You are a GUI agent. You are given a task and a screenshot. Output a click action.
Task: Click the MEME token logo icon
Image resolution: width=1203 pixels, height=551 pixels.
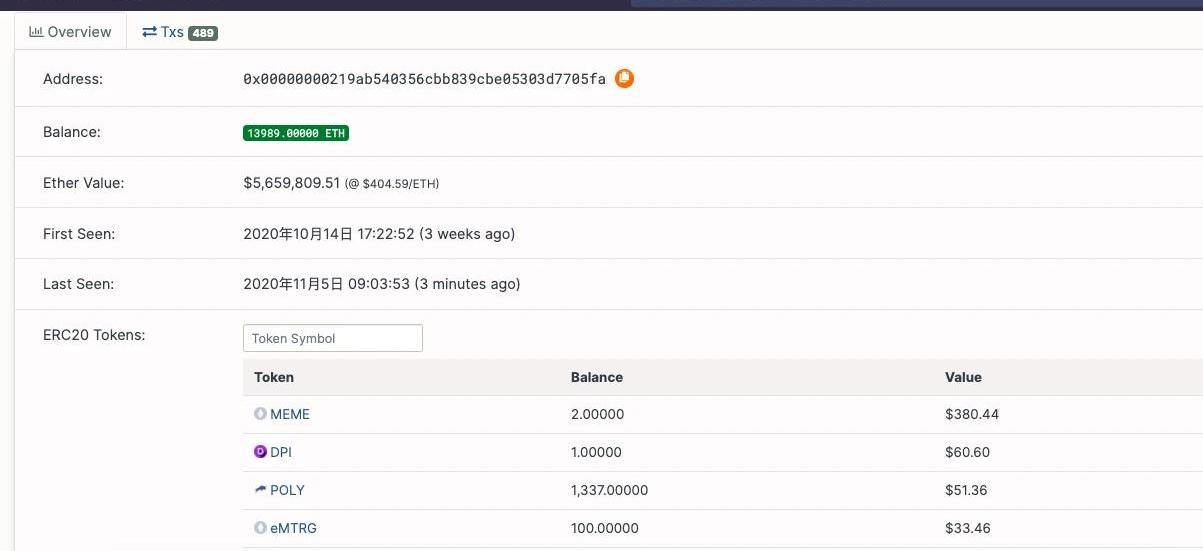click(x=261, y=414)
